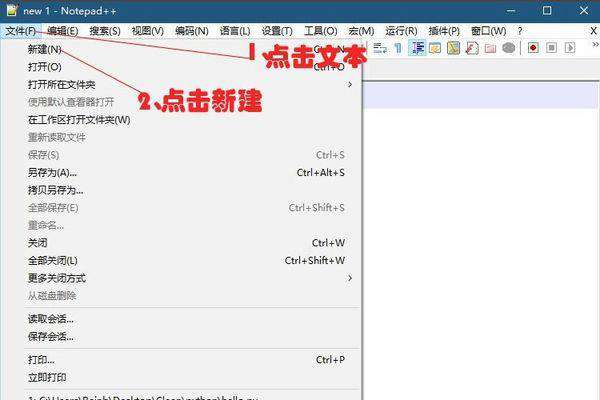This screenshot has height=400, width=600.
Task: Select 全部保存(E) menu entry
Action: [x=182, y=208]
